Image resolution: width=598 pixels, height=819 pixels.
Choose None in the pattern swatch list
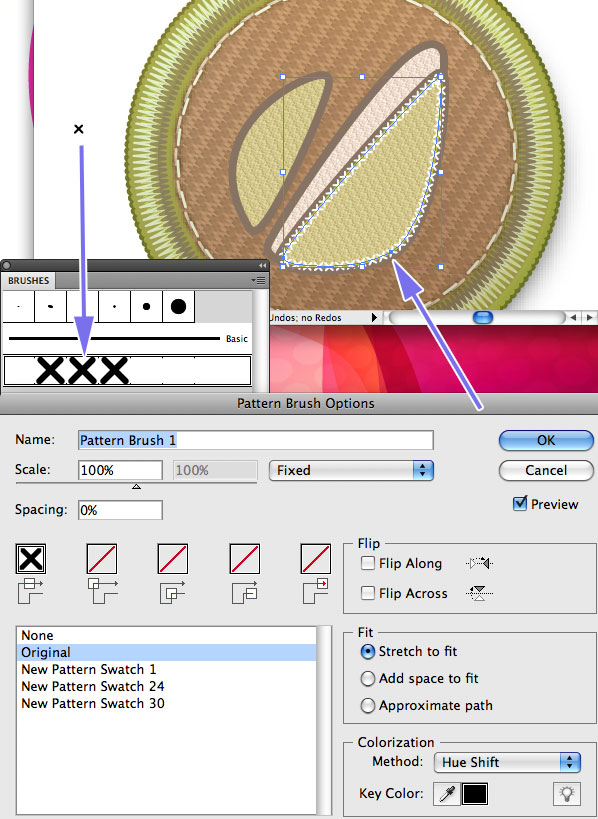[166, 635]
